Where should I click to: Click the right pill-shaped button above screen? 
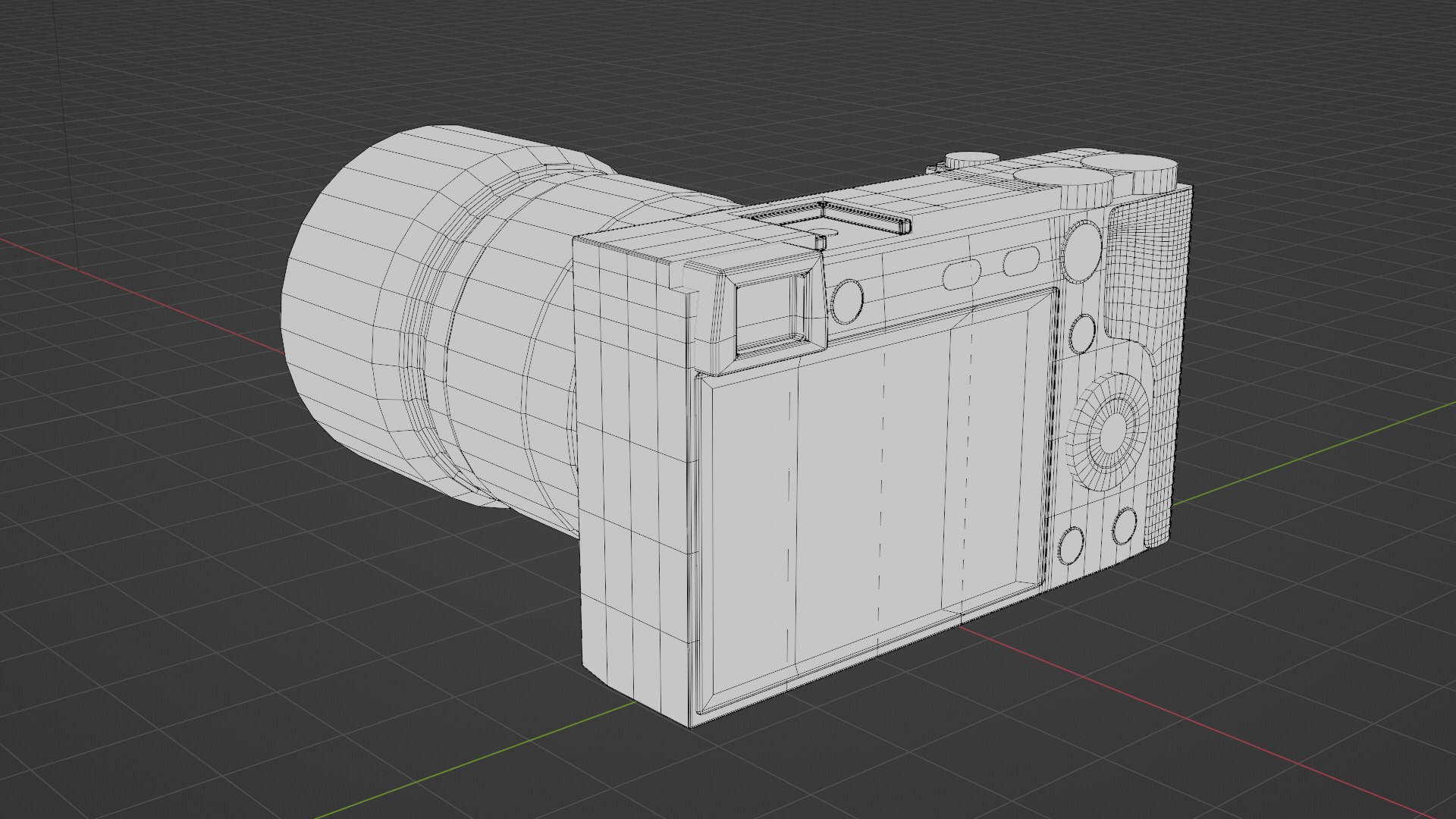(1021, 262)
